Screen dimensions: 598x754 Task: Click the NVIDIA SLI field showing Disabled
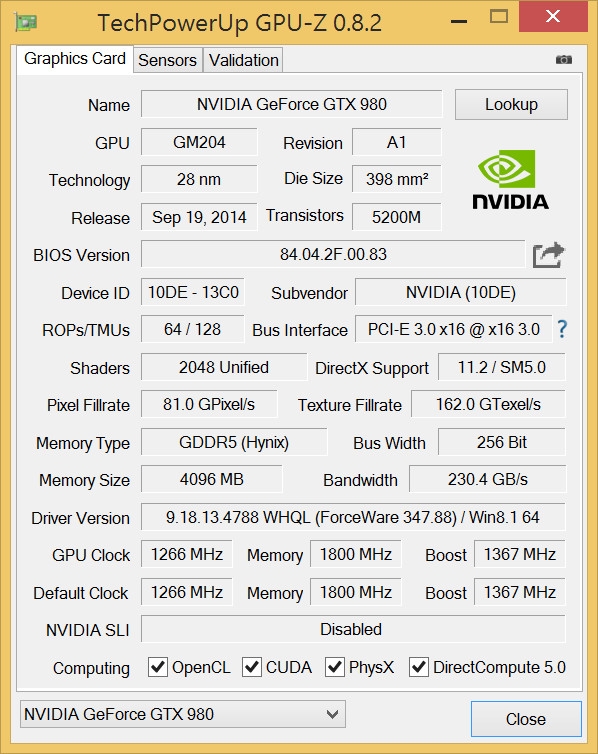click(x=353, y=629)
